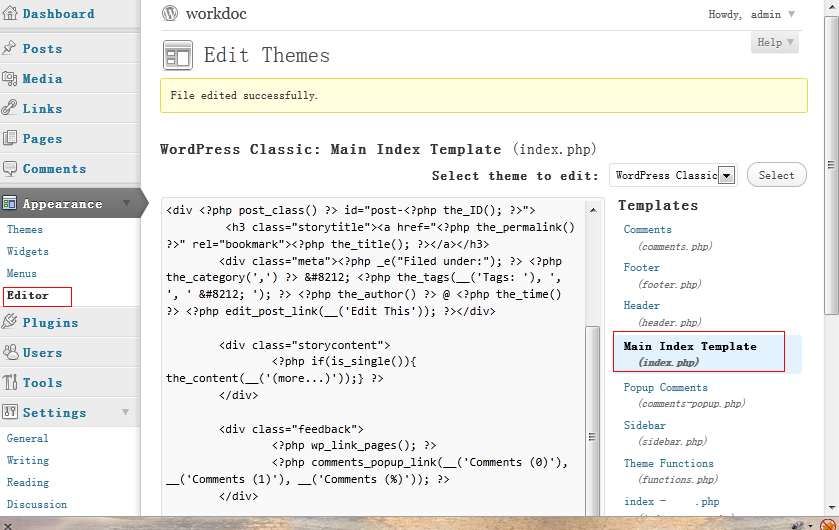839x530 pixels.
Task: Open the Widgets submenu item
Action: [28, 251]
